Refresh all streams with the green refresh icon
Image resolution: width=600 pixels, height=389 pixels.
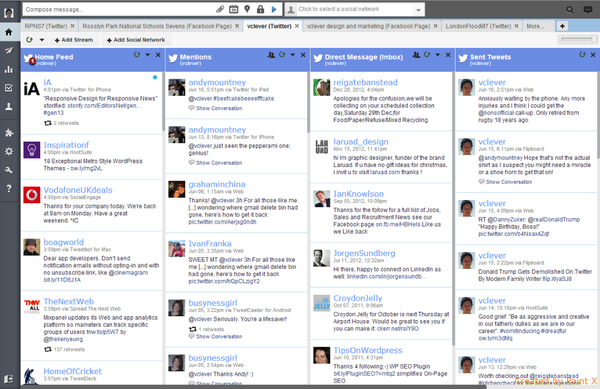coord(29,39)
